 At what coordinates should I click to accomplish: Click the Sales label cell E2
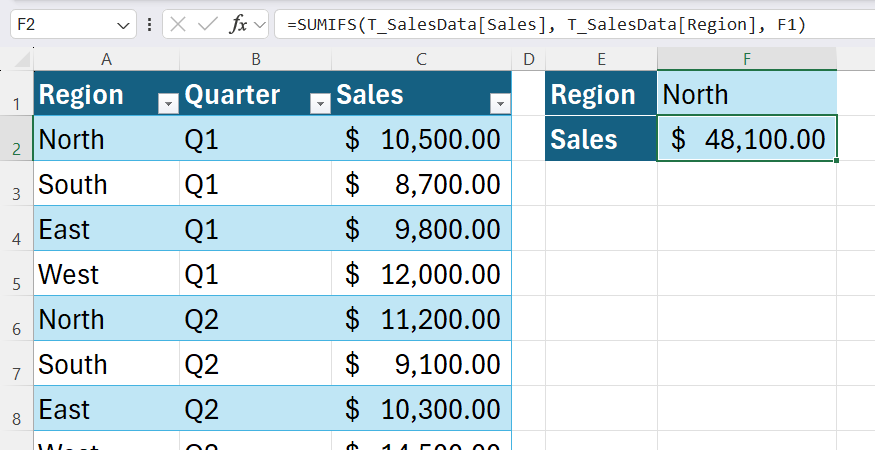(602, 138)
